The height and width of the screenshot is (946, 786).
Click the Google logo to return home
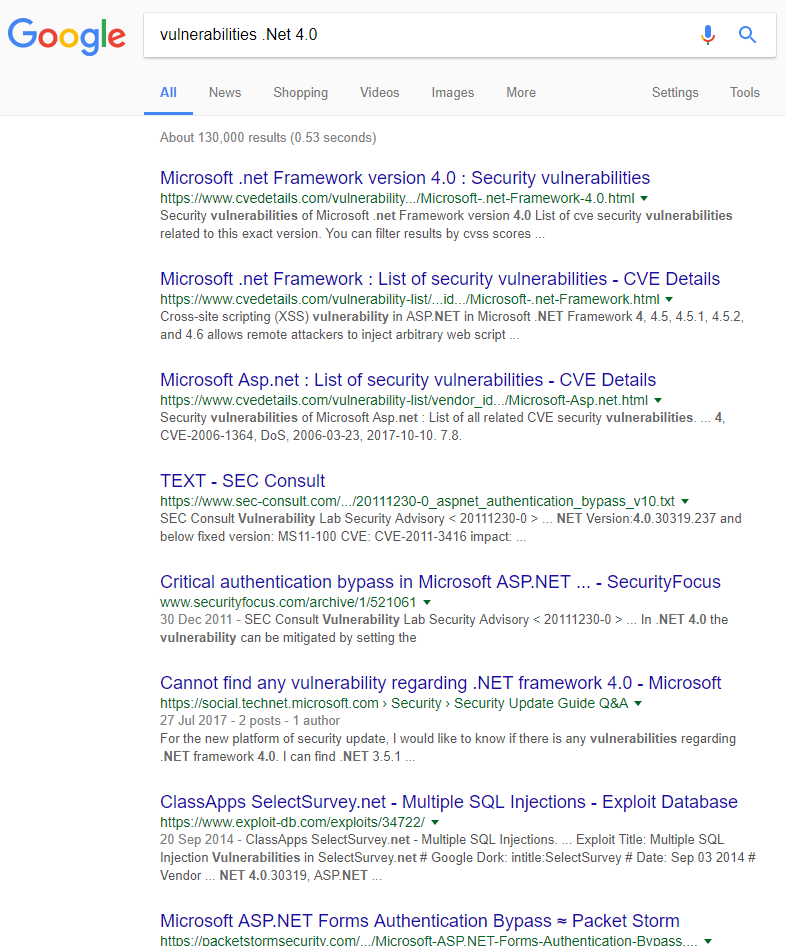[66, 36]
